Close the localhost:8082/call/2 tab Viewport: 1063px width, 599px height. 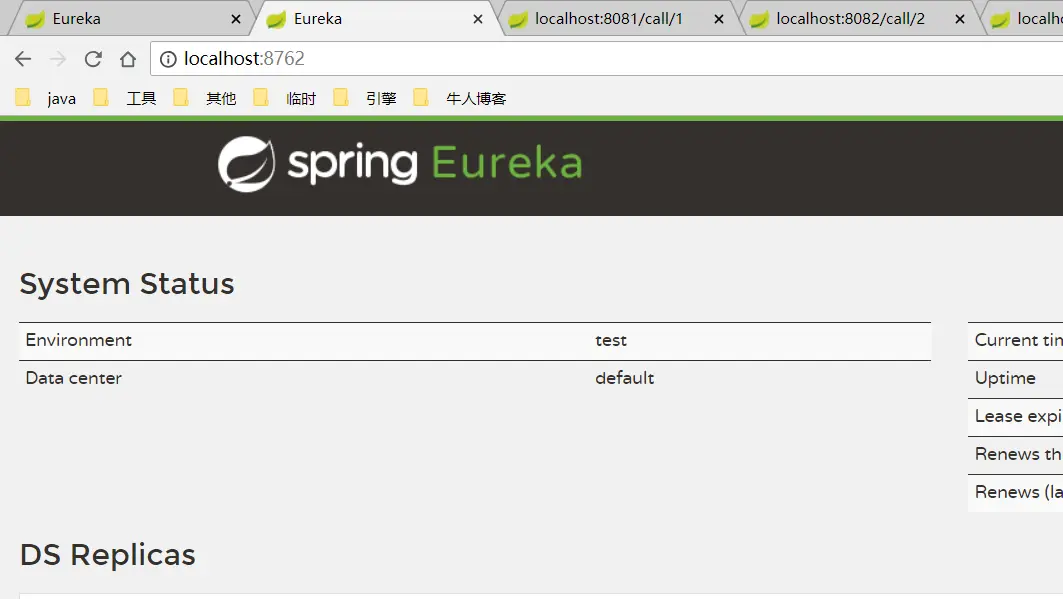point(960,19)
